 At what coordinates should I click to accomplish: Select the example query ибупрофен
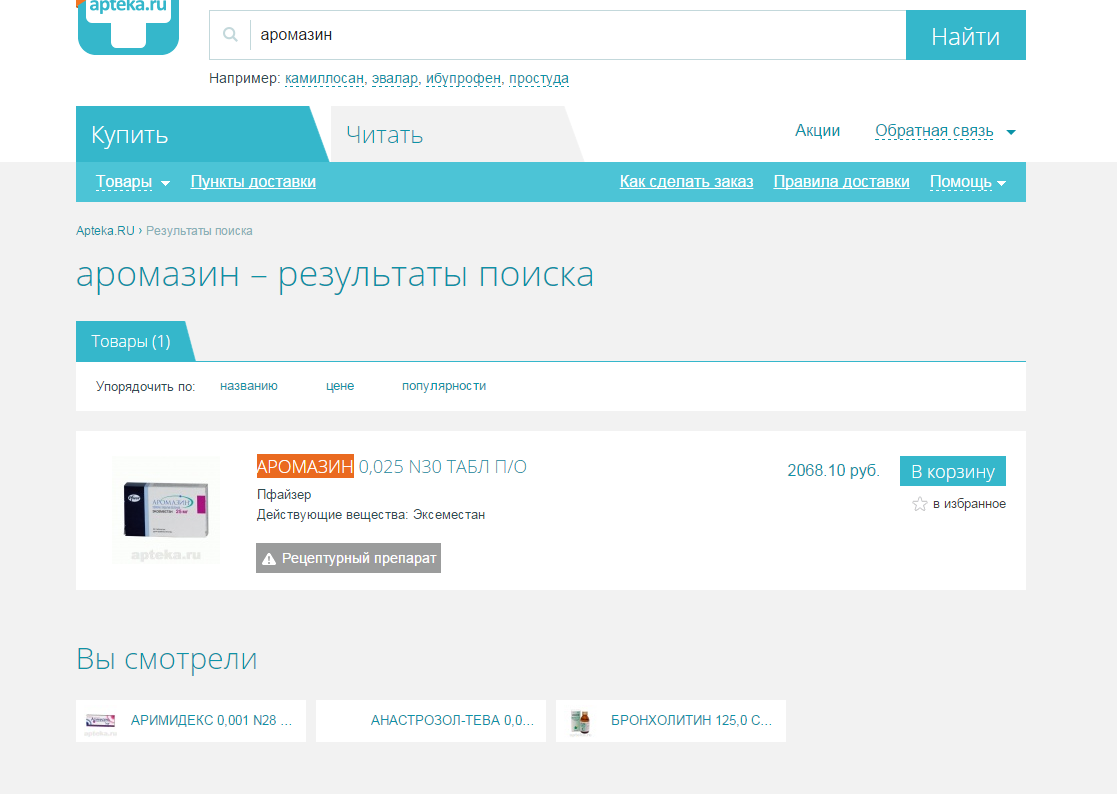(463, 78)
